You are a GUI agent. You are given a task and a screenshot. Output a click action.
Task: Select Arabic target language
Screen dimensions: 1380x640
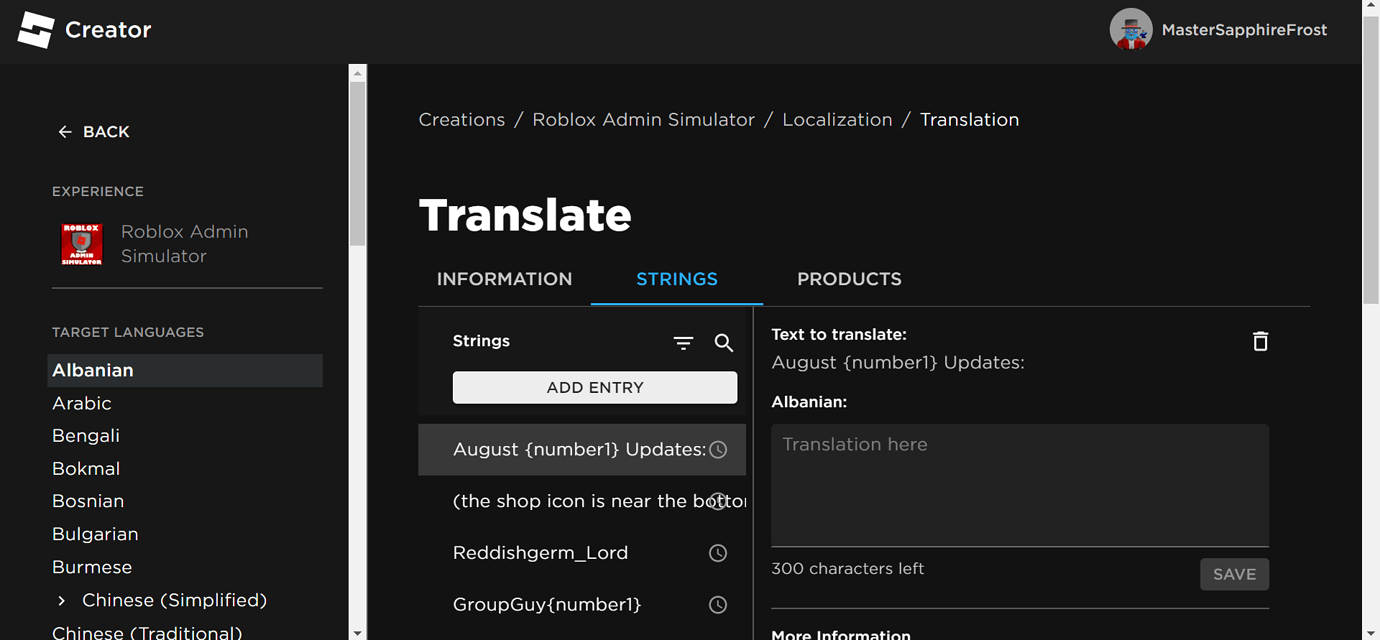tap(82, 403)
